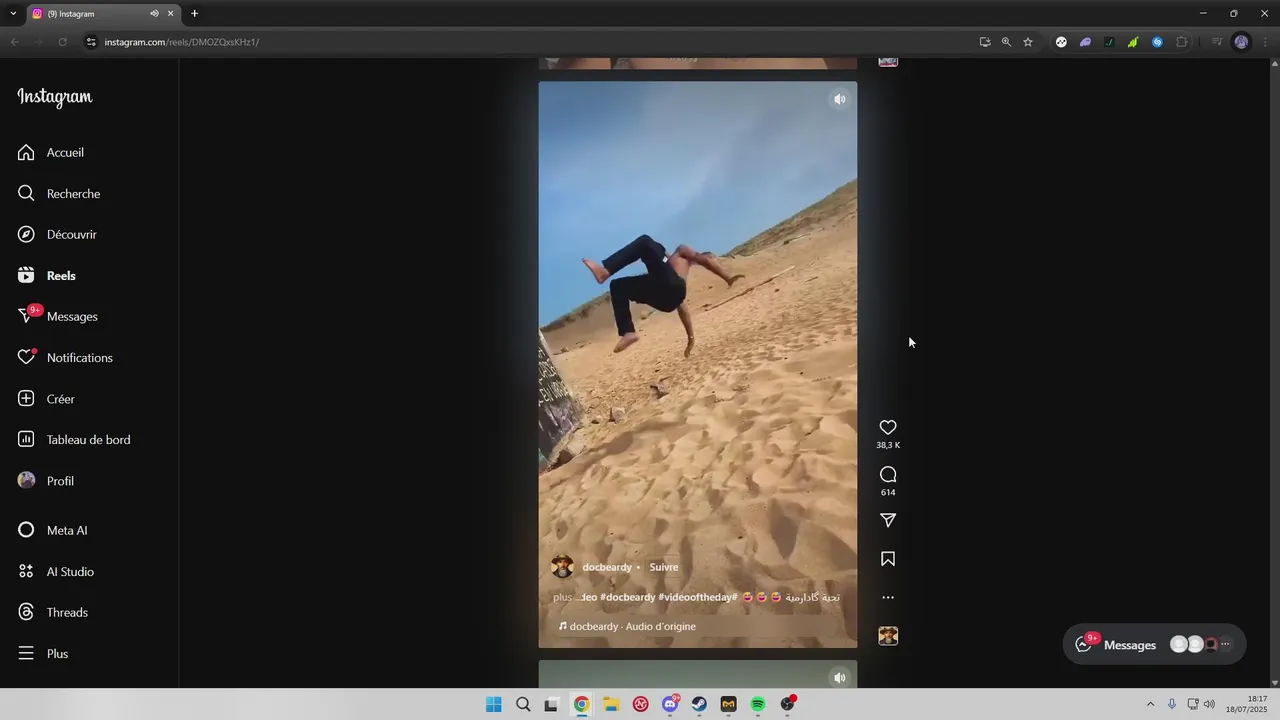Share the reel with the paper plane icon
The height and width of the screenshot is (720, 1280).
coord(888,520)
